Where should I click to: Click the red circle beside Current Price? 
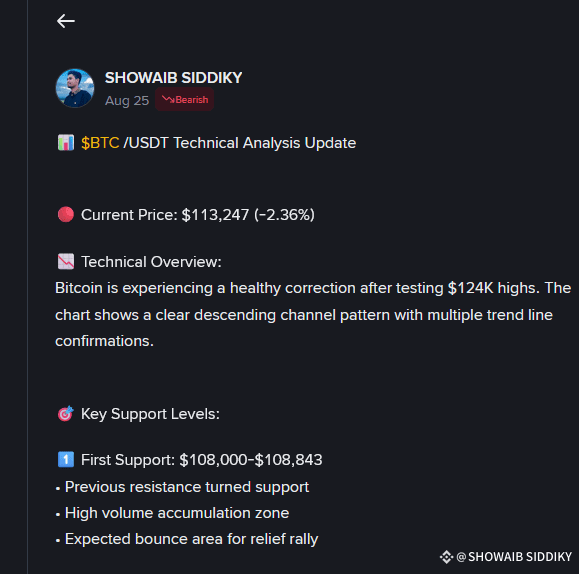(66, 215)
